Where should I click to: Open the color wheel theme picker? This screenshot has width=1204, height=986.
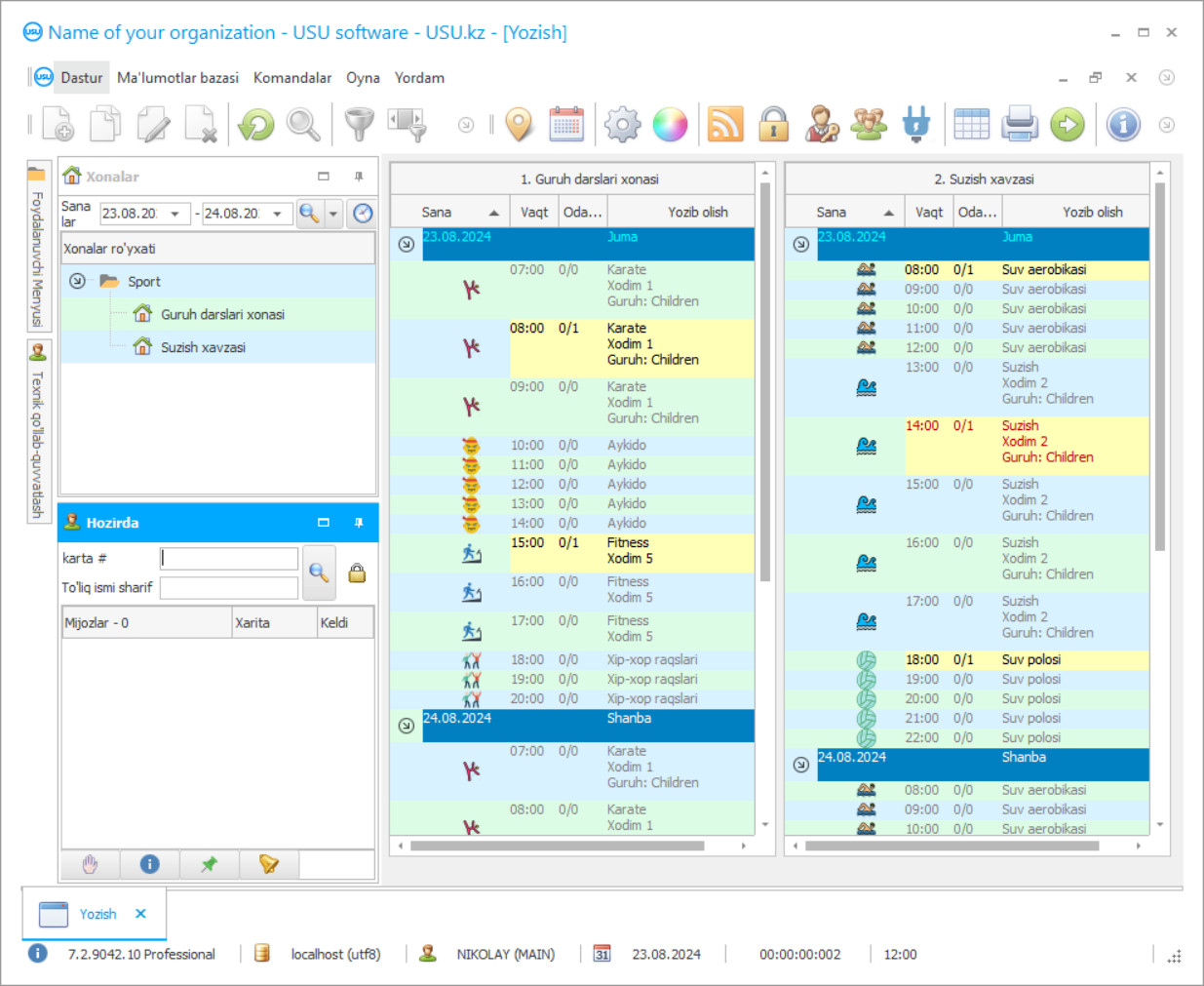click(x=670, y=125)
